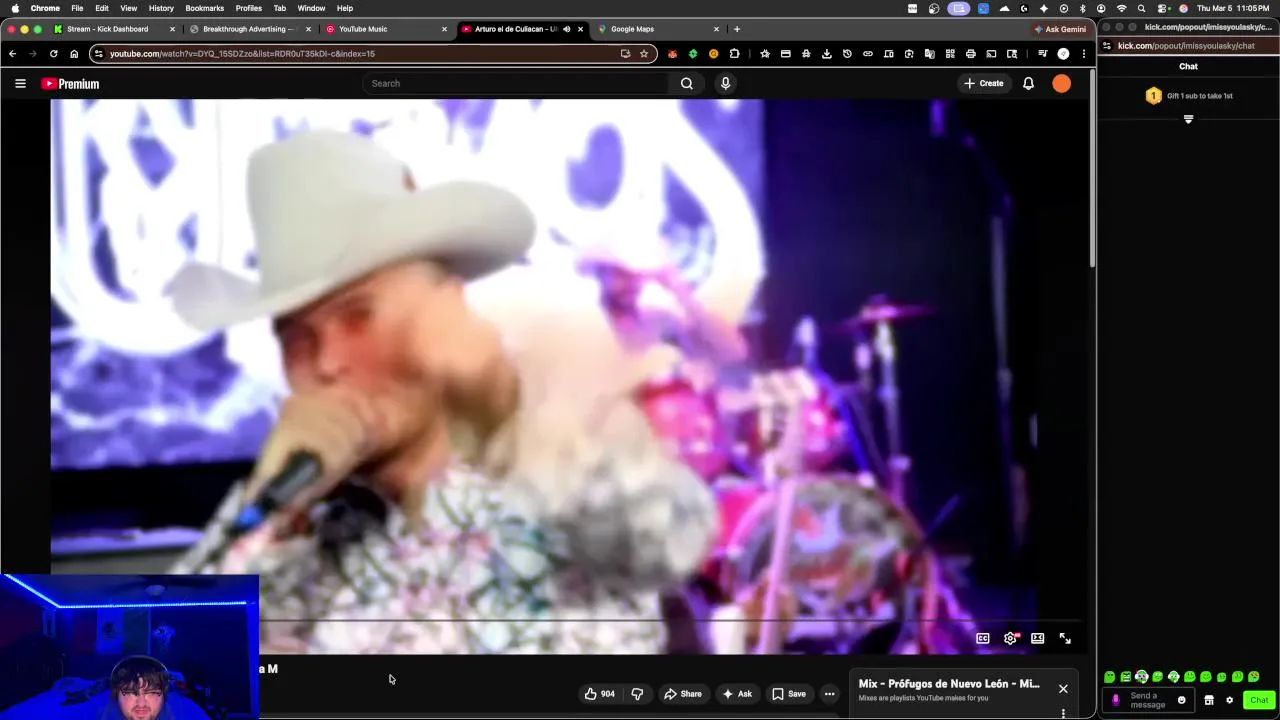Open the Bookmarks menu

204,8
